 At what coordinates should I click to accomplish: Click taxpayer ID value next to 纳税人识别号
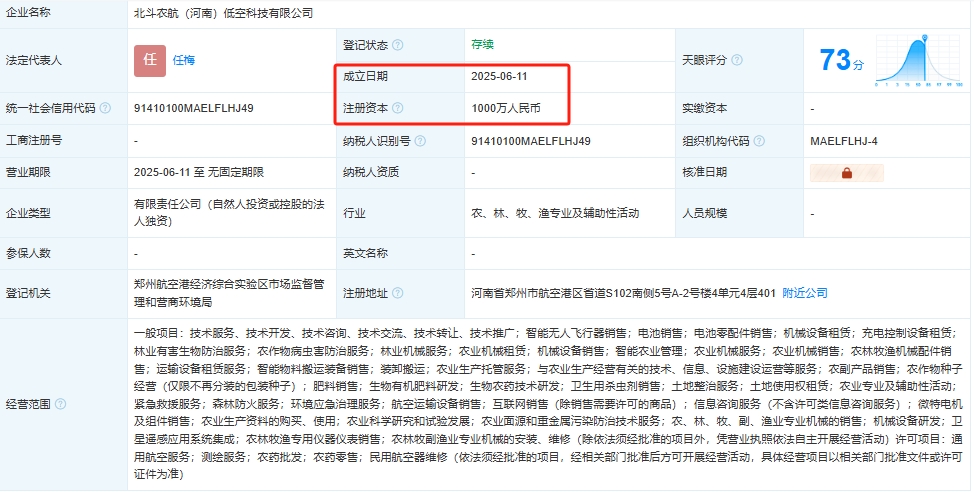pos(531,141)
